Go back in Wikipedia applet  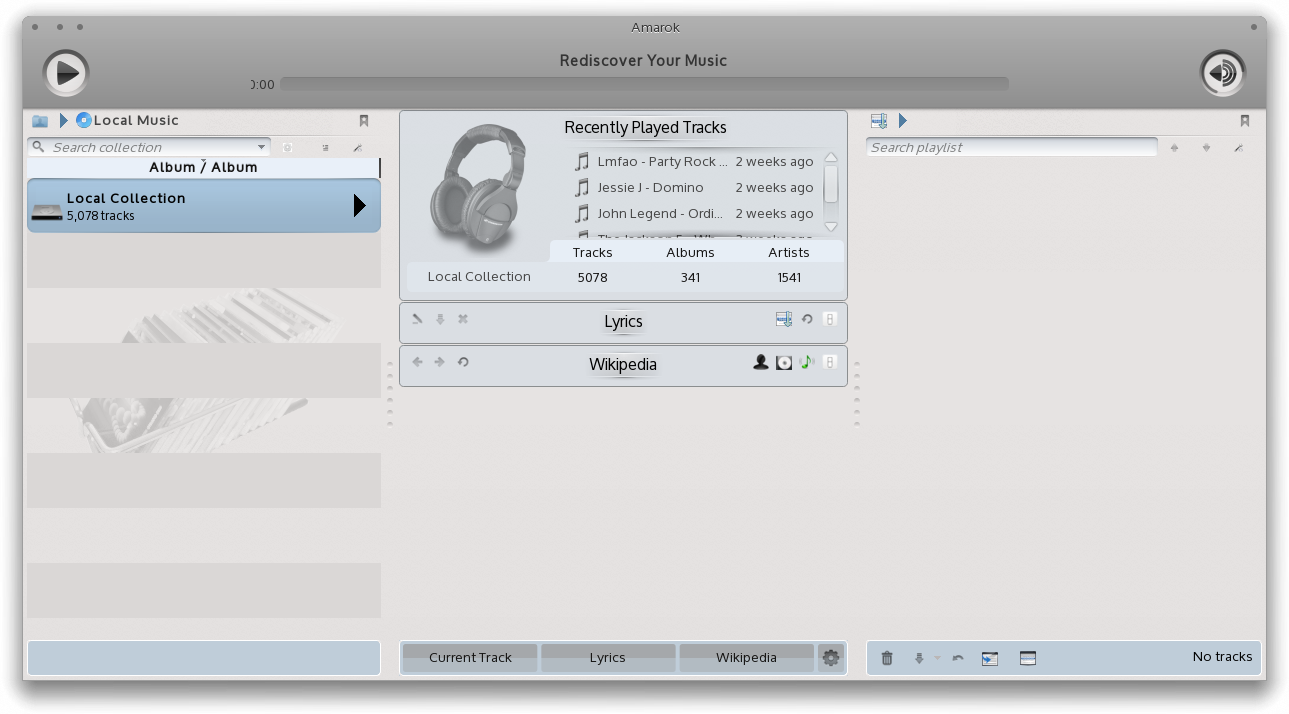coord(417,362)
